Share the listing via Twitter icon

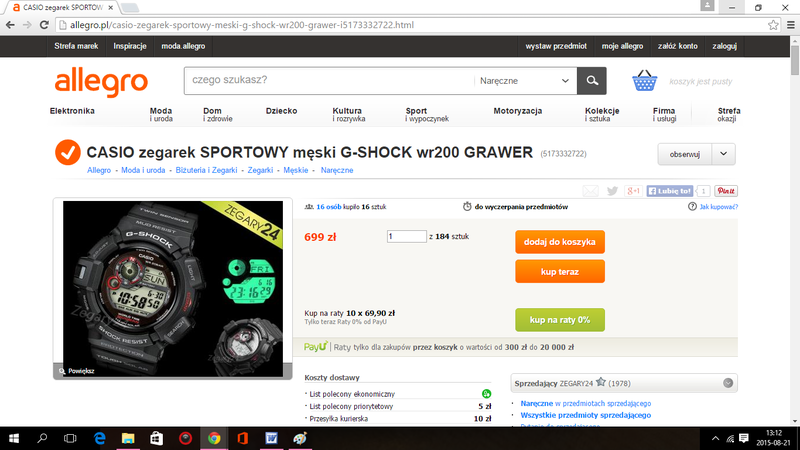[612, 191]
